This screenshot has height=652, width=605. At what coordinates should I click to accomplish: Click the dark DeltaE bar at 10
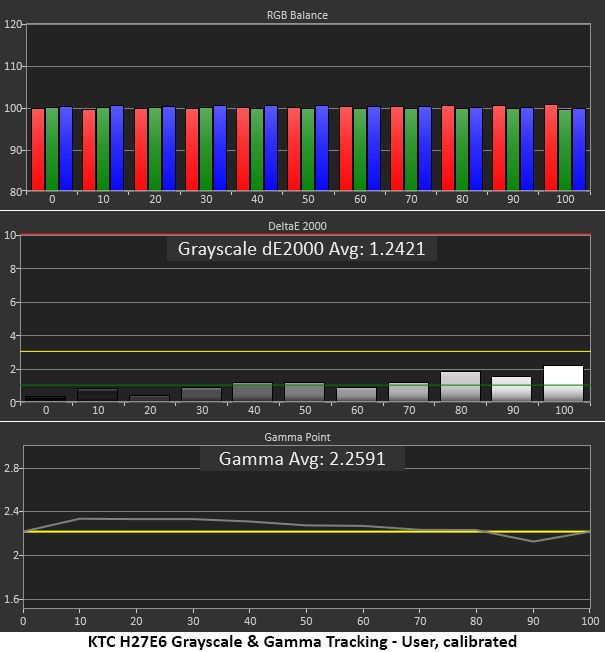(98, 395)
